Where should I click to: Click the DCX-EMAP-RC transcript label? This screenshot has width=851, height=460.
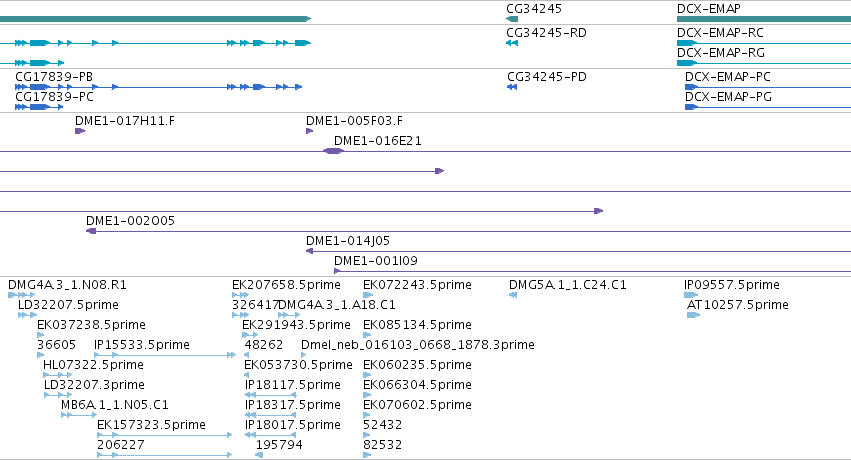[720, 33]
